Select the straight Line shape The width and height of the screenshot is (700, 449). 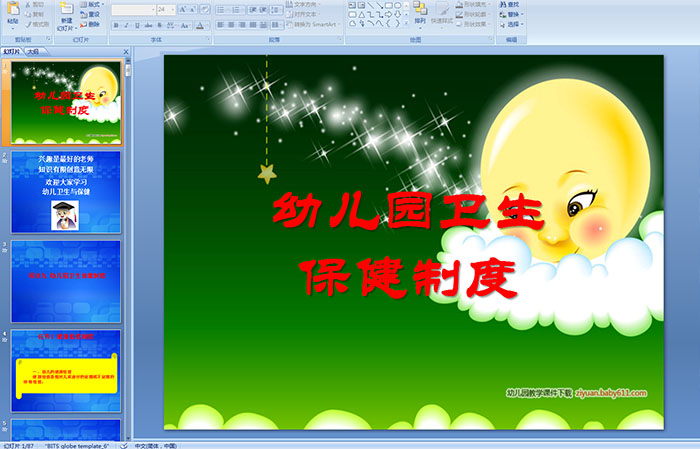pyautogui.click(x=371, y=5)
